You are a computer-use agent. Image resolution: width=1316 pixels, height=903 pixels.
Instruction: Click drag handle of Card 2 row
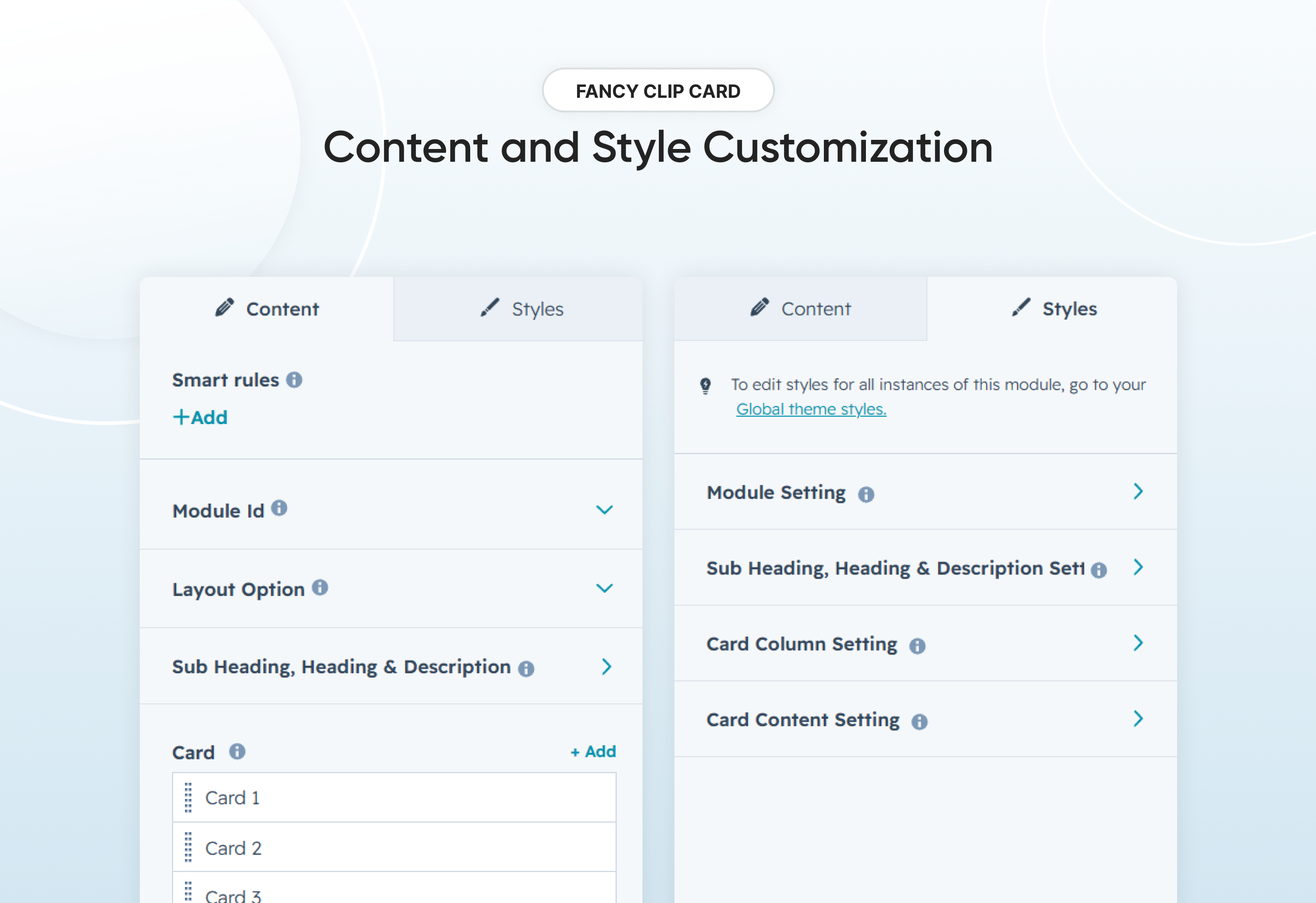(189, 848)
